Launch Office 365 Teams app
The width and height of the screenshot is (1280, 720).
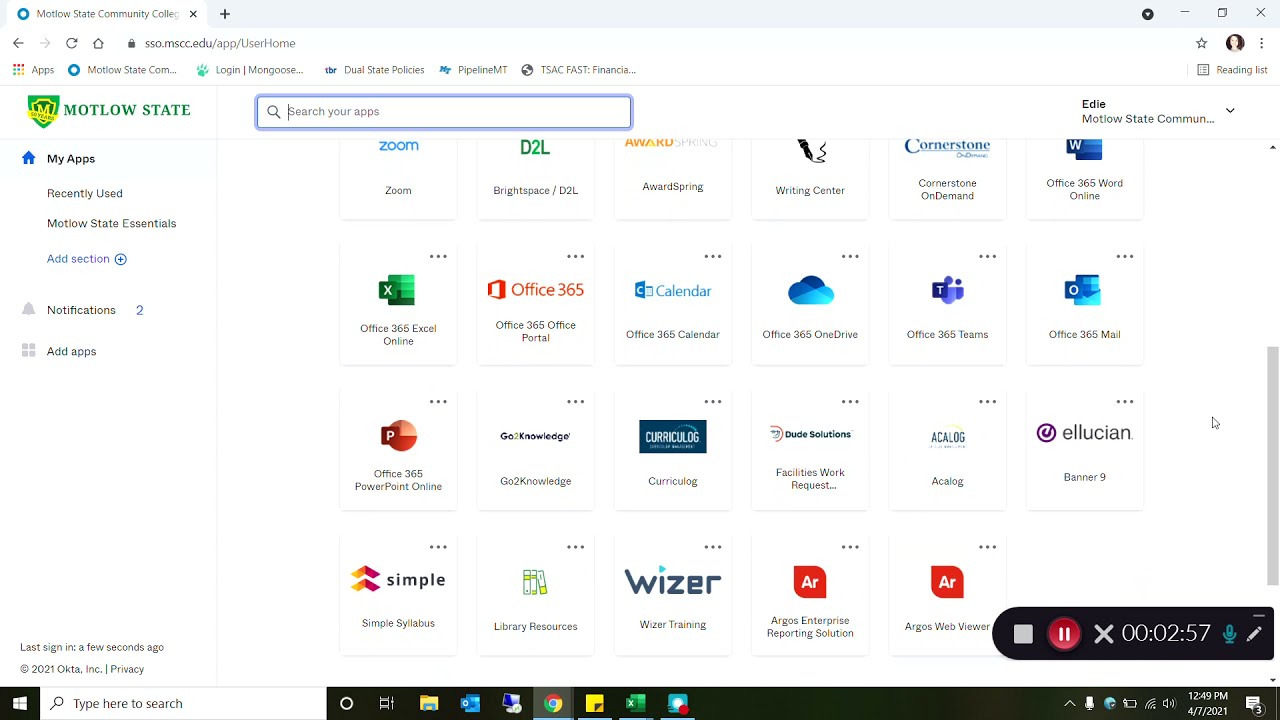947,305
